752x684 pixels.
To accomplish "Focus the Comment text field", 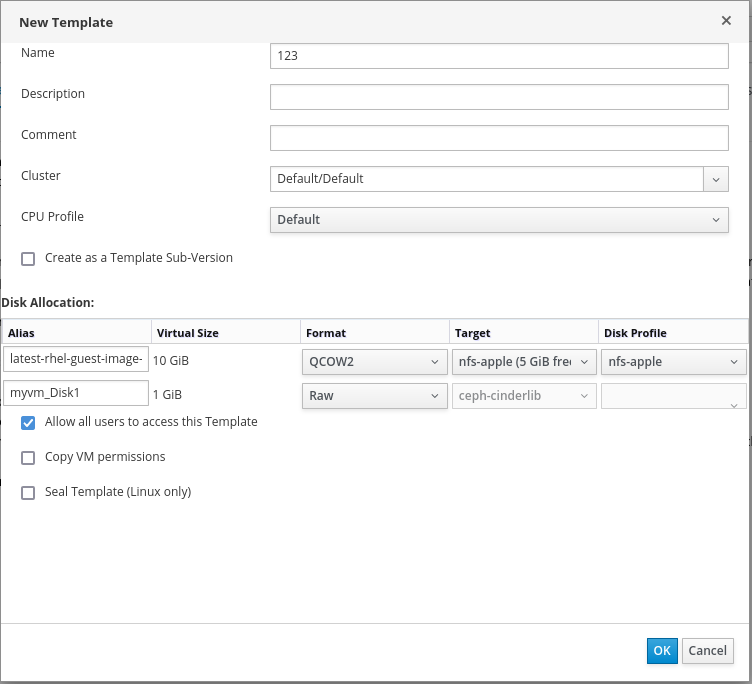I will click(498, 138).
